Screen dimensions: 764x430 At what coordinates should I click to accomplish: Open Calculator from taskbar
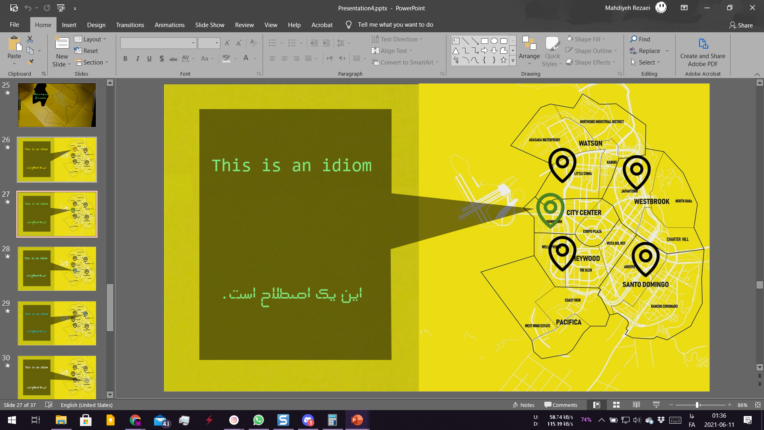[332, 420]
